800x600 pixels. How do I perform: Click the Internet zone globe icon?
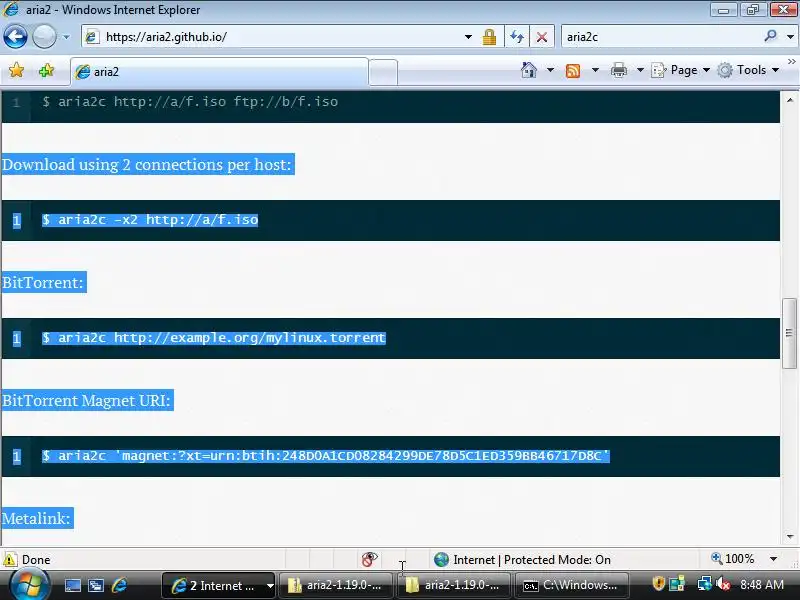[x=441, y=560]
